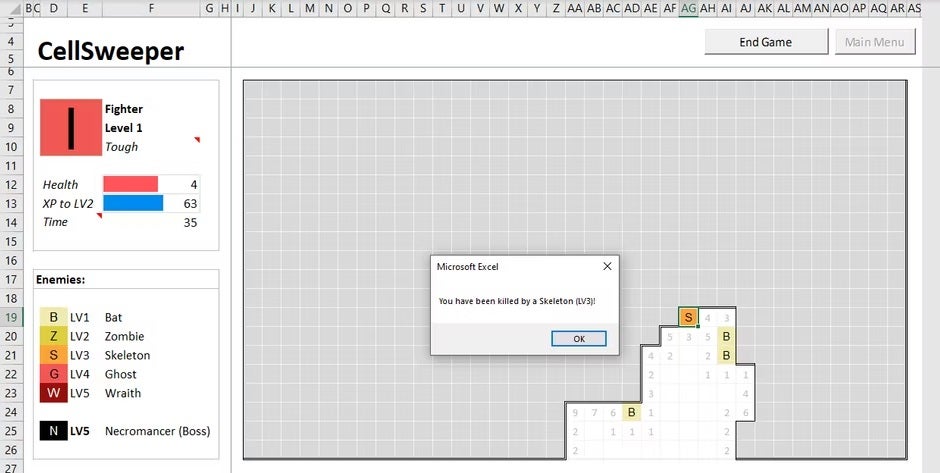Select row 19 header
The height and width of the screenshot is (473, 940).
[x=12, y=318]
